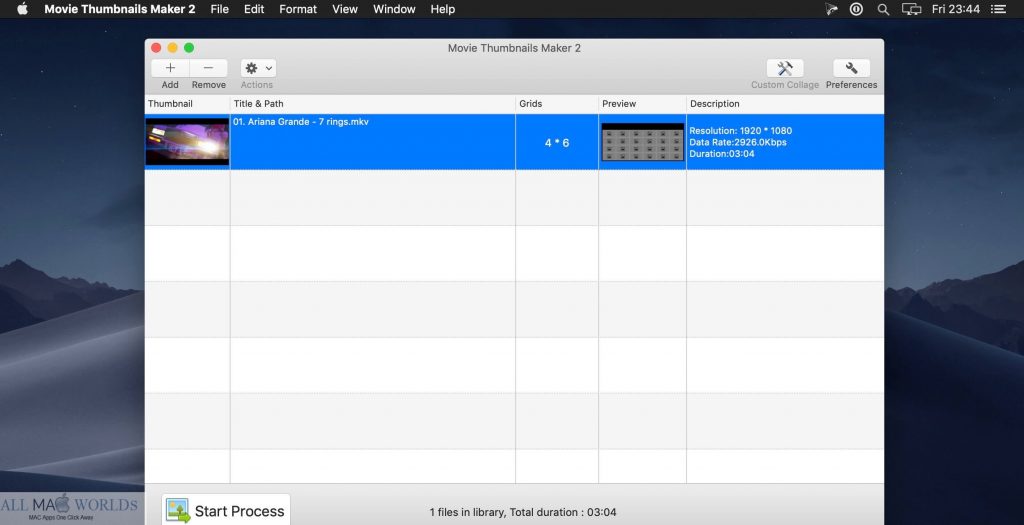This screenshot has width=1024, height=525.
Task: Select the 7 rings video thumbnail
Action: tap(187, 142)
